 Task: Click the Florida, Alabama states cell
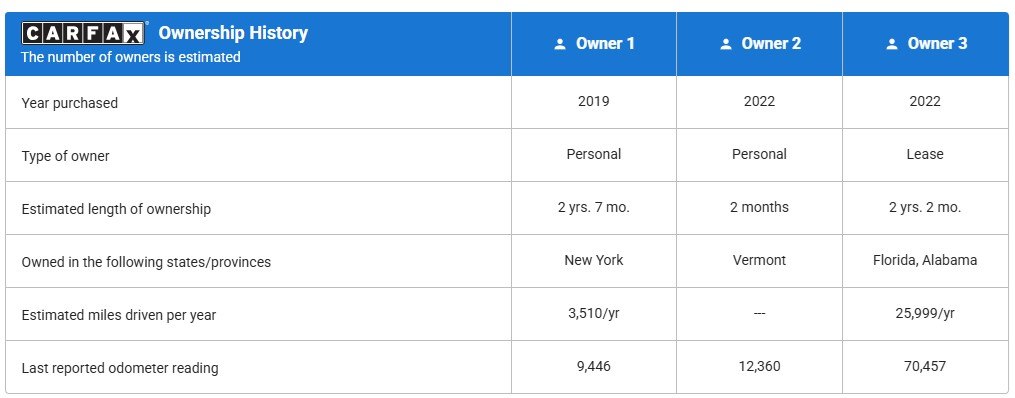coord(925,260)
